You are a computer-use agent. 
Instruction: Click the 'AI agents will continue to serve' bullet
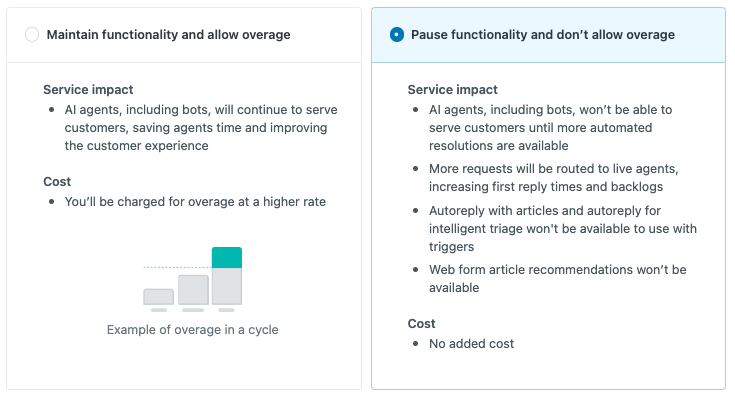201,127
